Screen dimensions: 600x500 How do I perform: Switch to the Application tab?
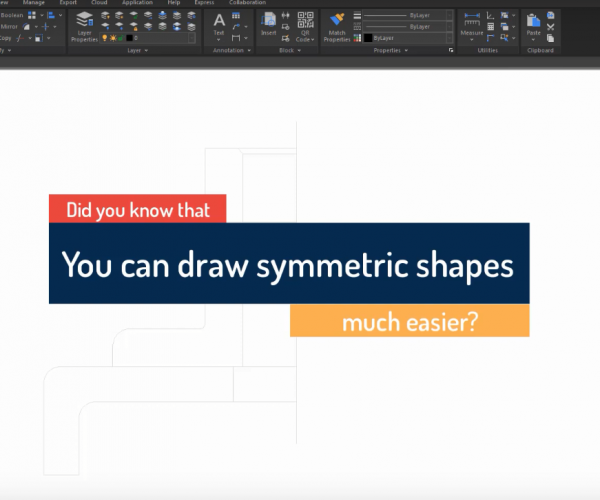point(137,2)
